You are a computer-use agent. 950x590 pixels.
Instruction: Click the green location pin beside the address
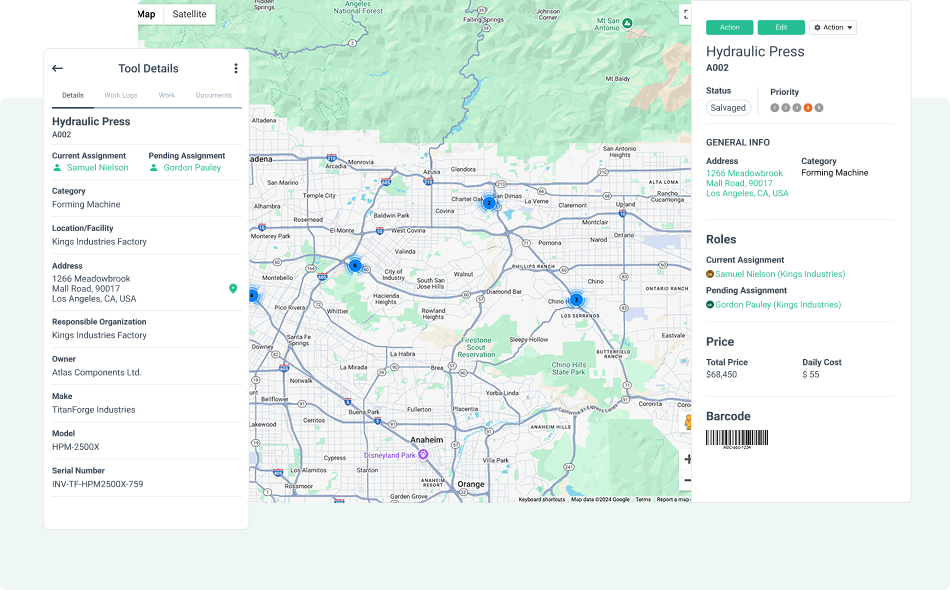[233, 288]
